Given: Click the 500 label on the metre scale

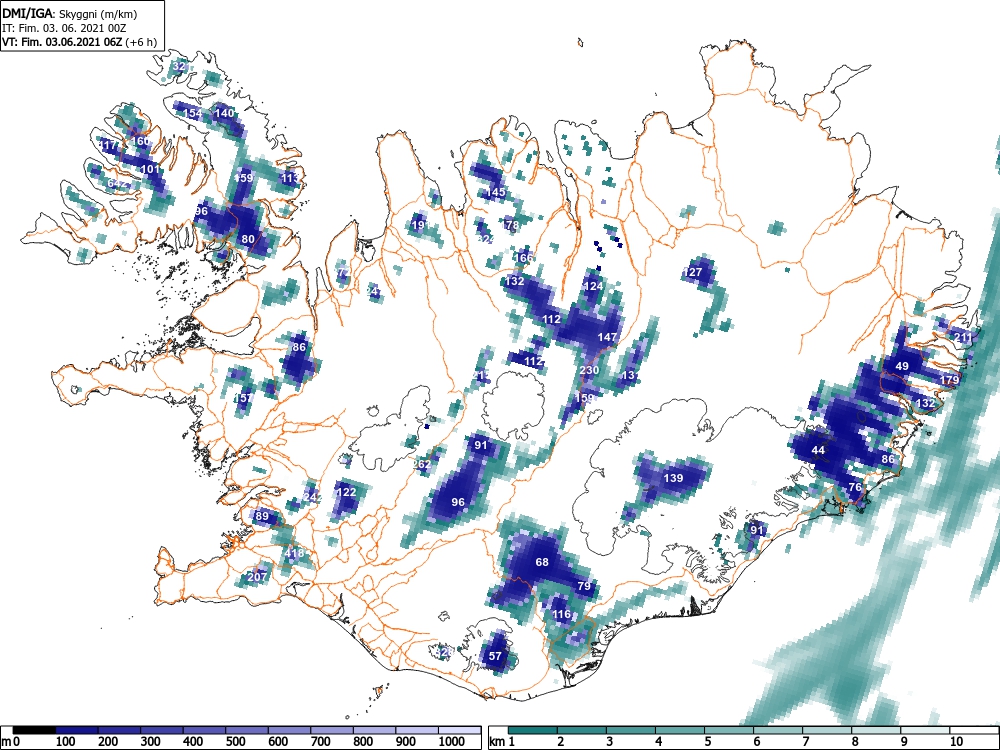Looking at the screenshot, I should pyautogui.click(x=236, y=742).
